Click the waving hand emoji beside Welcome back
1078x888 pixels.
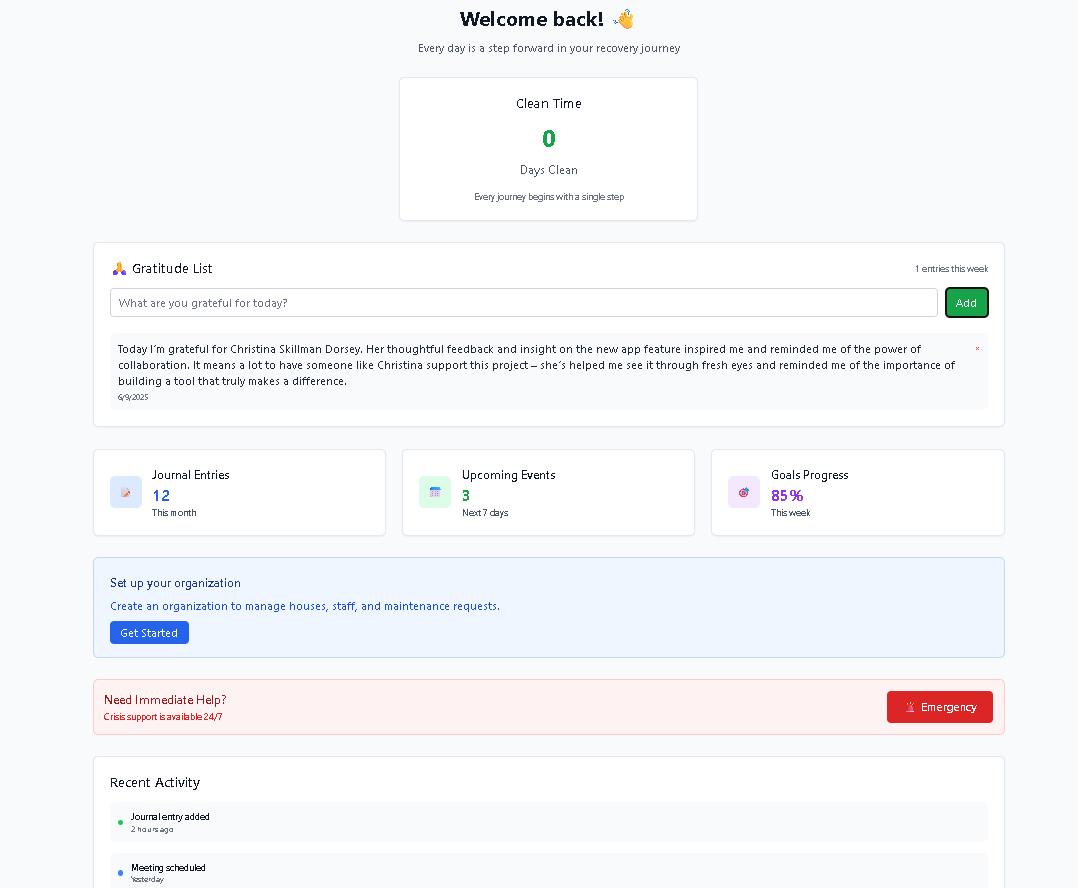point(624,19)
